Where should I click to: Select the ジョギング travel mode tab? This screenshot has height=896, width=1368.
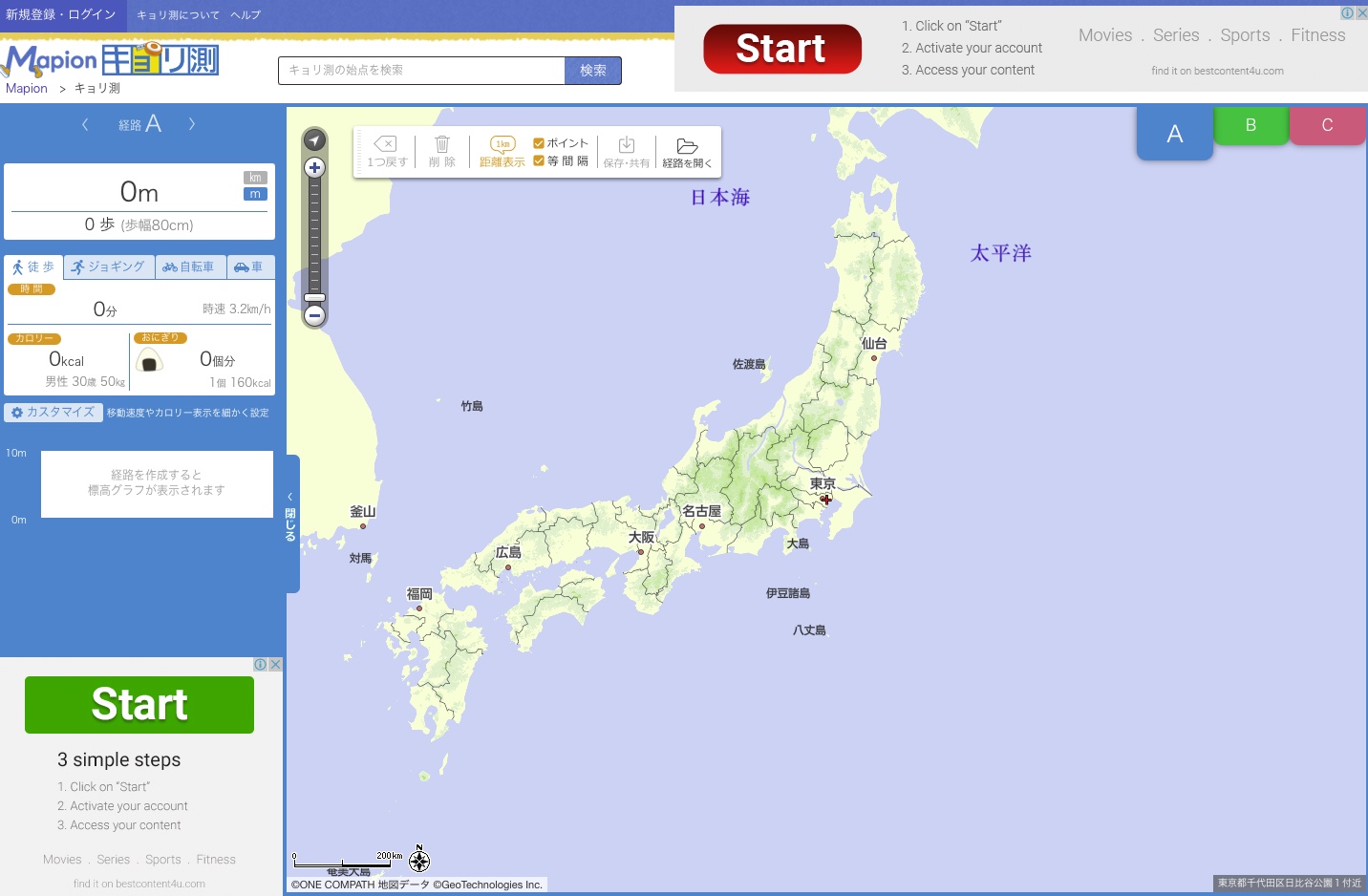point(109,267)
